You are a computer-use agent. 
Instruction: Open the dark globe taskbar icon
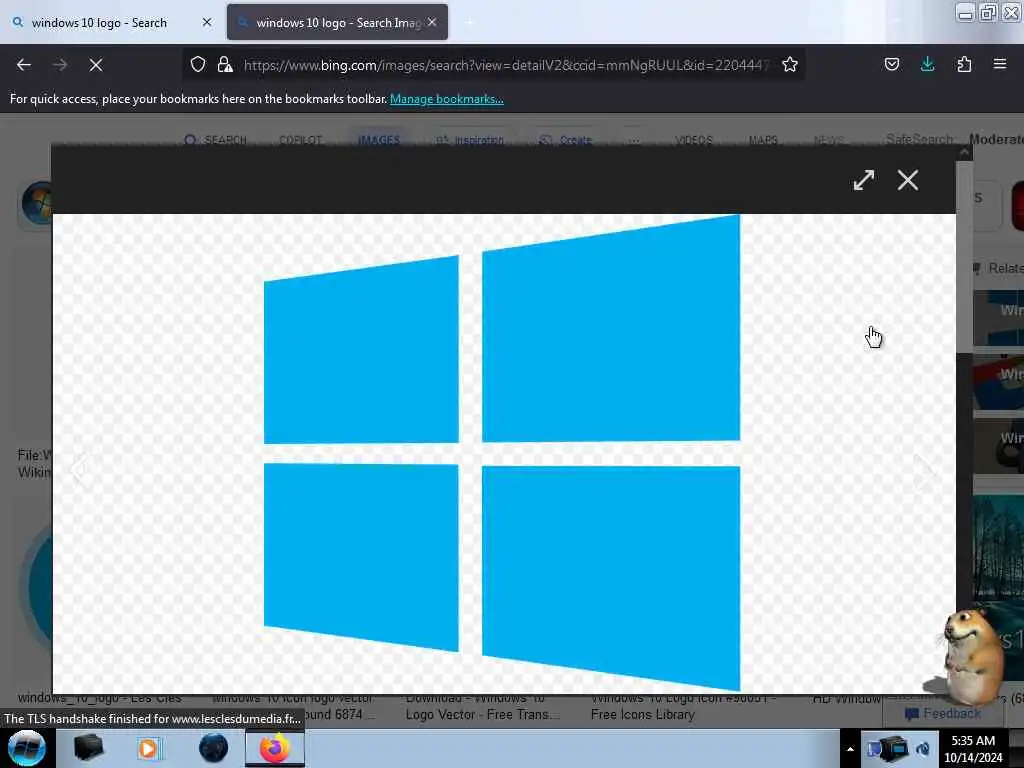[x=214, y=748]
